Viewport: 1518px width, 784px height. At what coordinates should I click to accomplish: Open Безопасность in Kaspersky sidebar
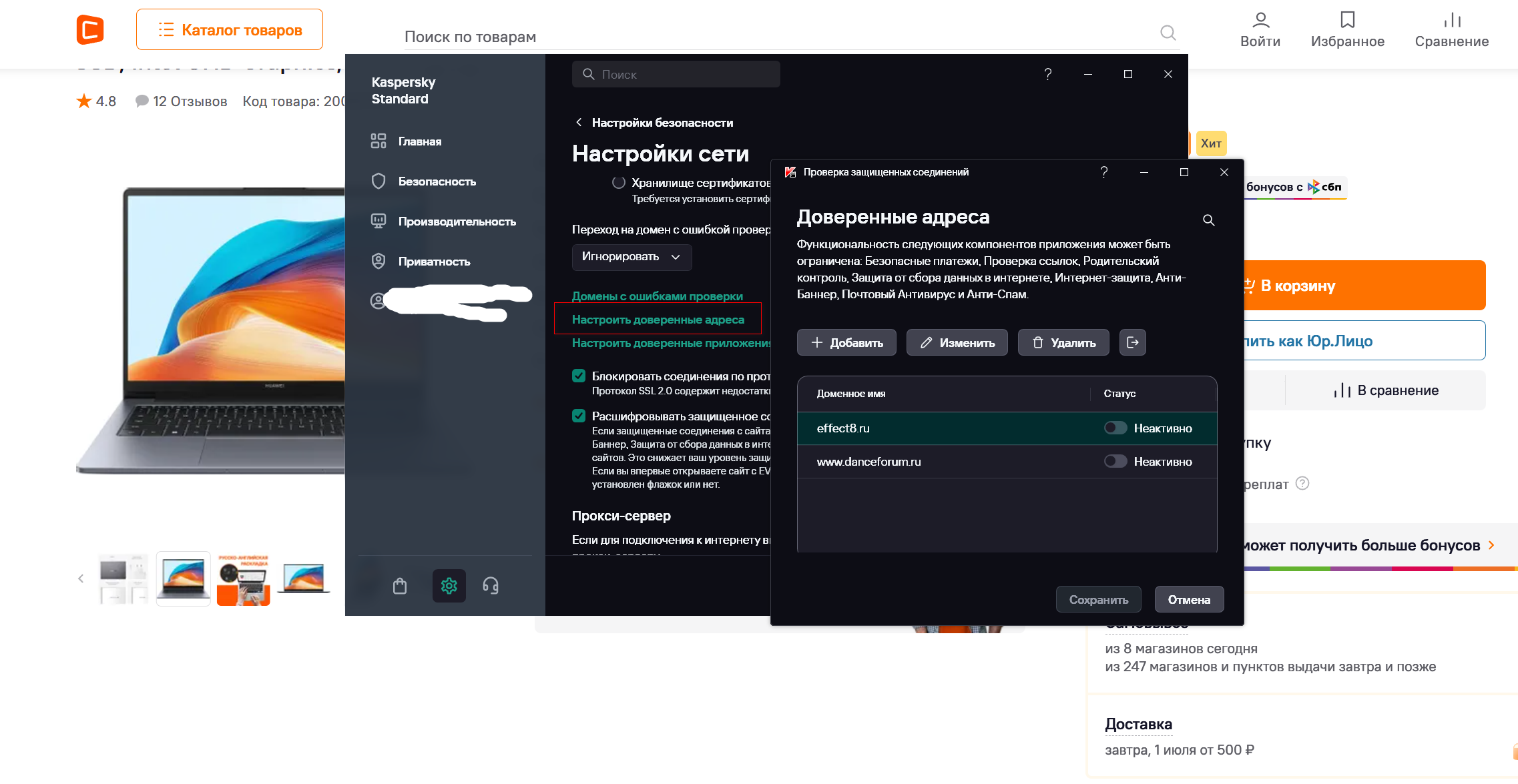pyautogui.click(x=424, y=181)
